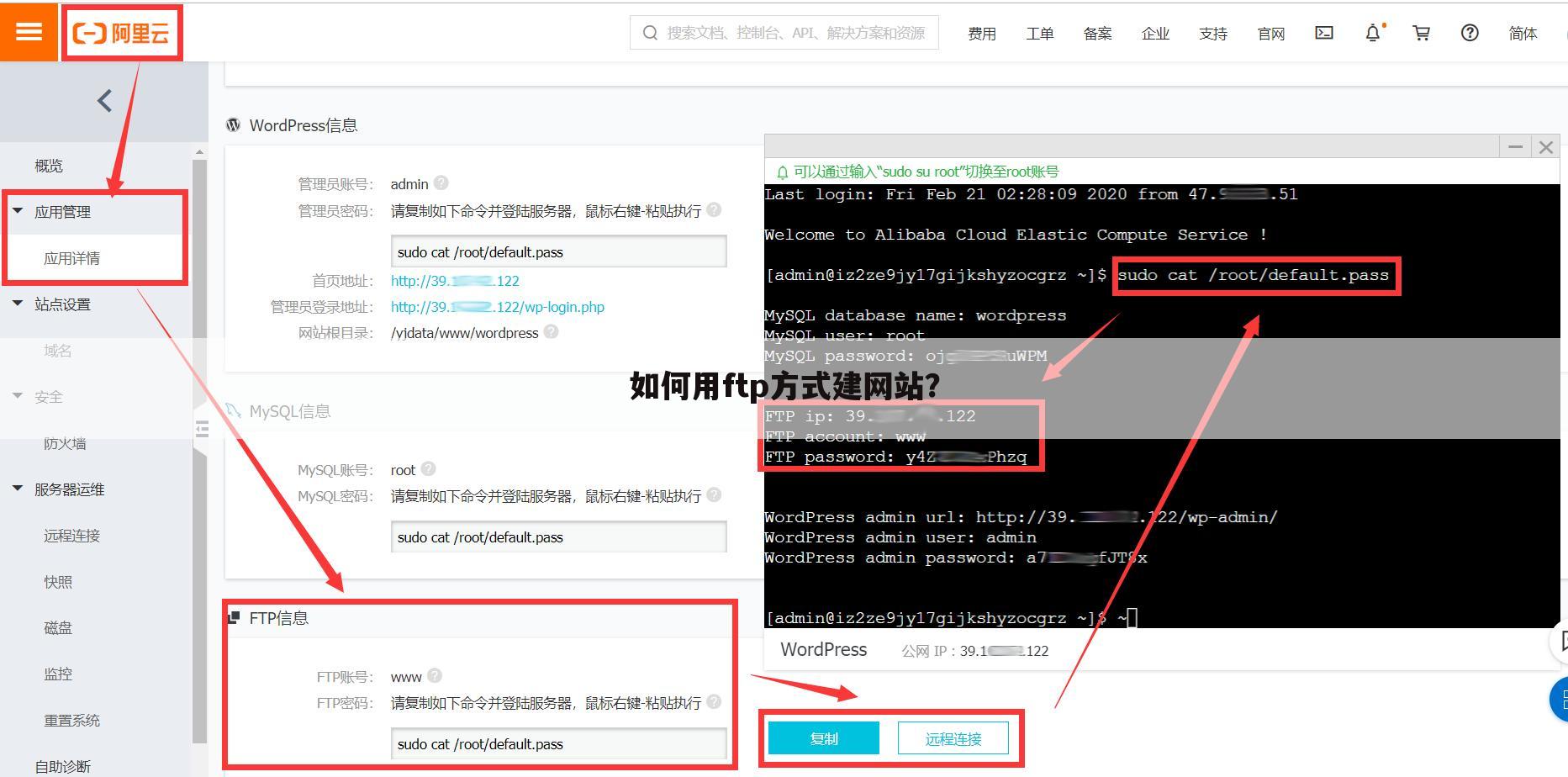Click the 'sudo su root' tip text
The height and width of the screenshot is (777, 1568).
coord(926,172)
